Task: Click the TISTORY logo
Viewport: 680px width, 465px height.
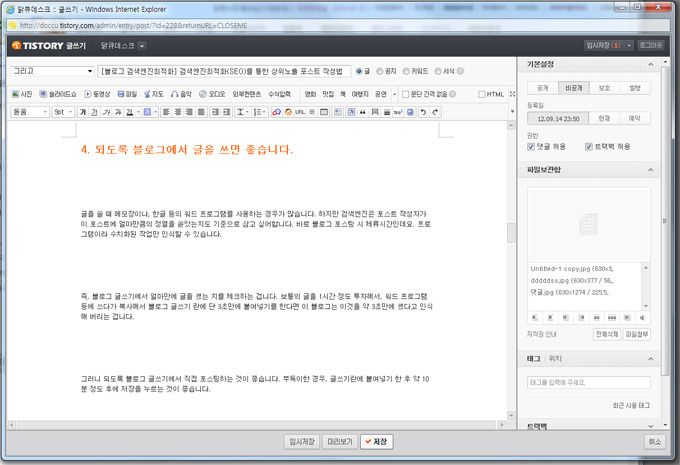Action: (38, 46)
